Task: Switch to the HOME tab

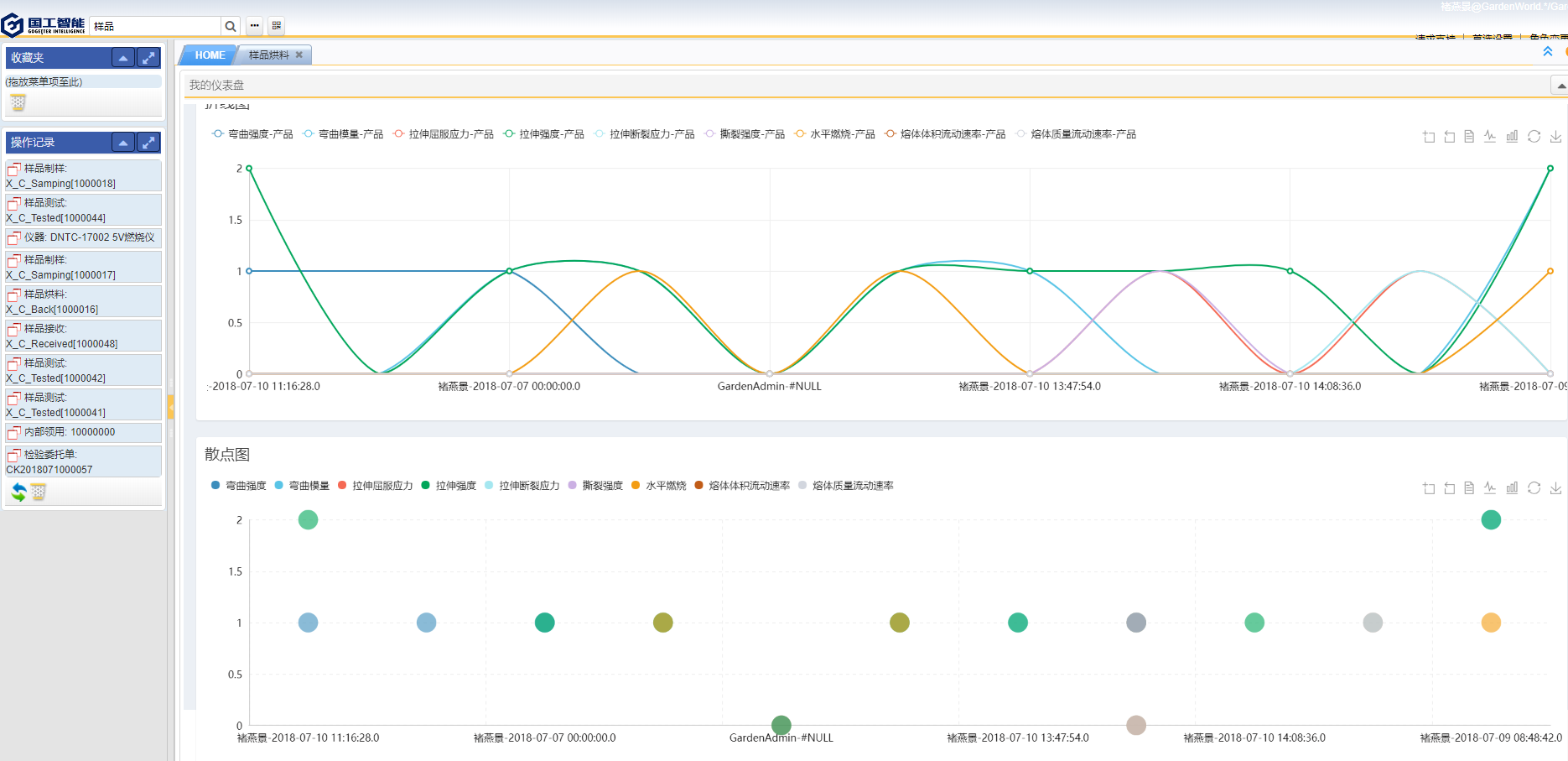Action: point(210,55)
